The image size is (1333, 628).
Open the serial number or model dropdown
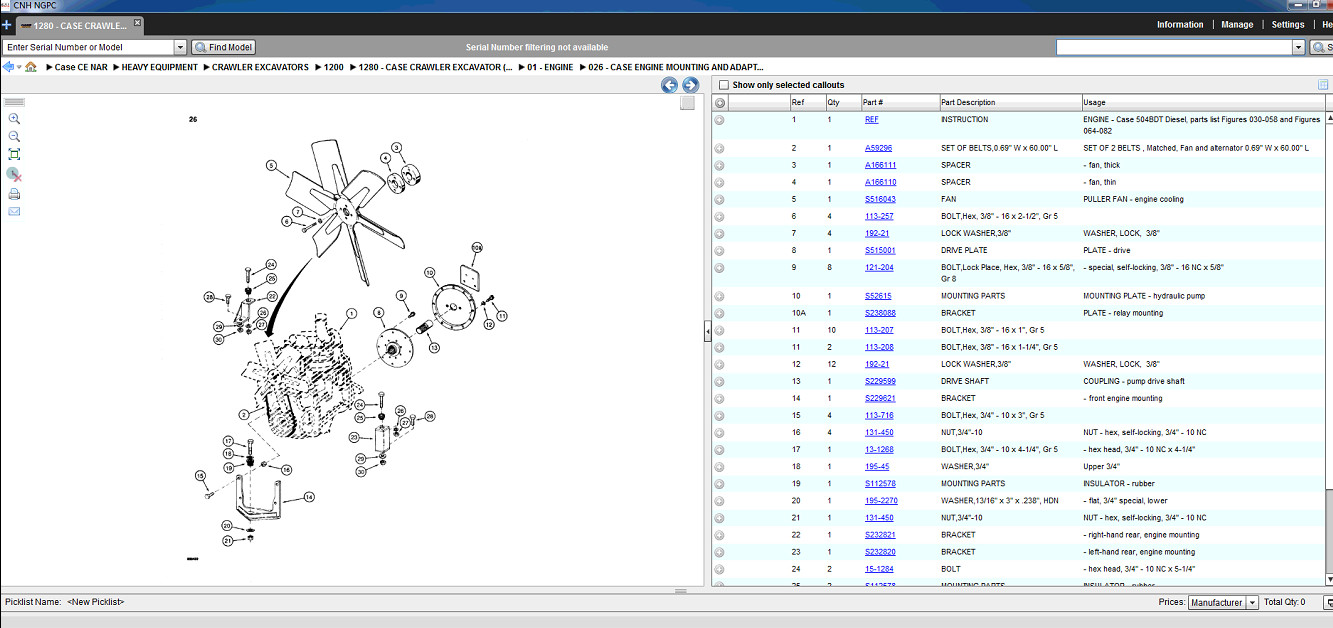[180, 47]
